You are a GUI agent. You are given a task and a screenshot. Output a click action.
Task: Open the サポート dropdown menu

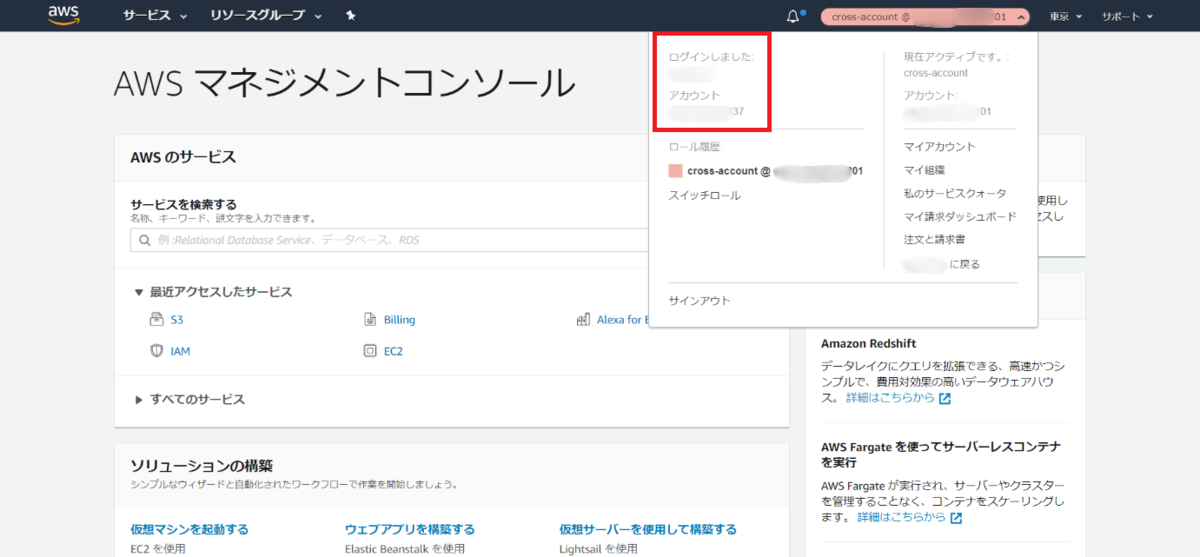tap(1127, 16)
